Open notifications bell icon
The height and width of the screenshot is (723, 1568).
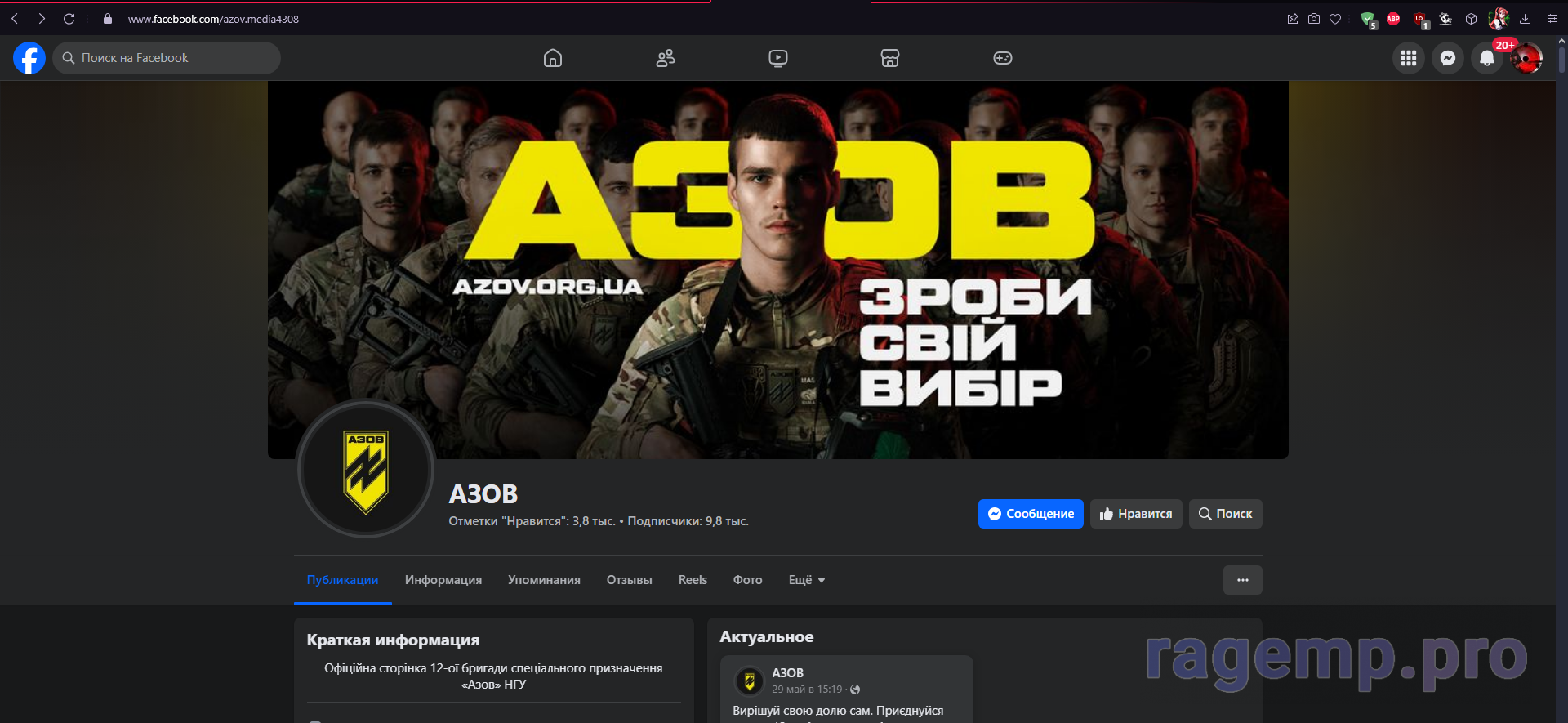[x=1487, y=58]
